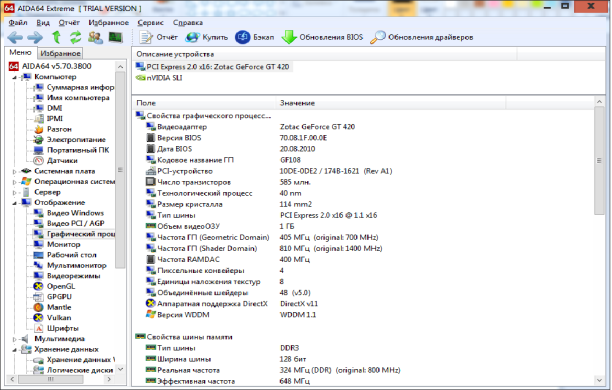Screen dimensions: 612x390
Task: Click the OpenGL icon
Action: [x=39, y=287]
